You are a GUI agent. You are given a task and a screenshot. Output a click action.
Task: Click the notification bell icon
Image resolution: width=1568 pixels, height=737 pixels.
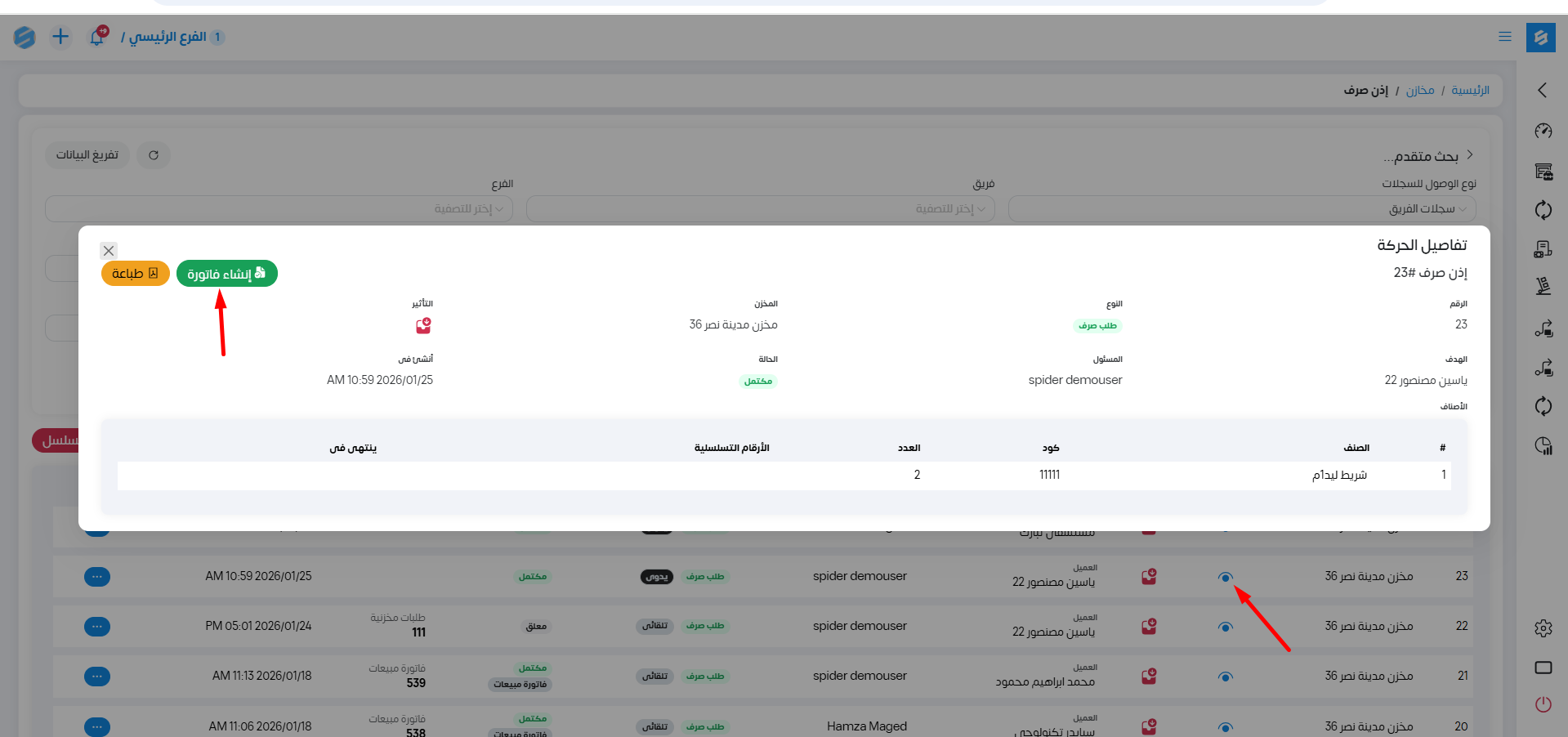point(97,37)
